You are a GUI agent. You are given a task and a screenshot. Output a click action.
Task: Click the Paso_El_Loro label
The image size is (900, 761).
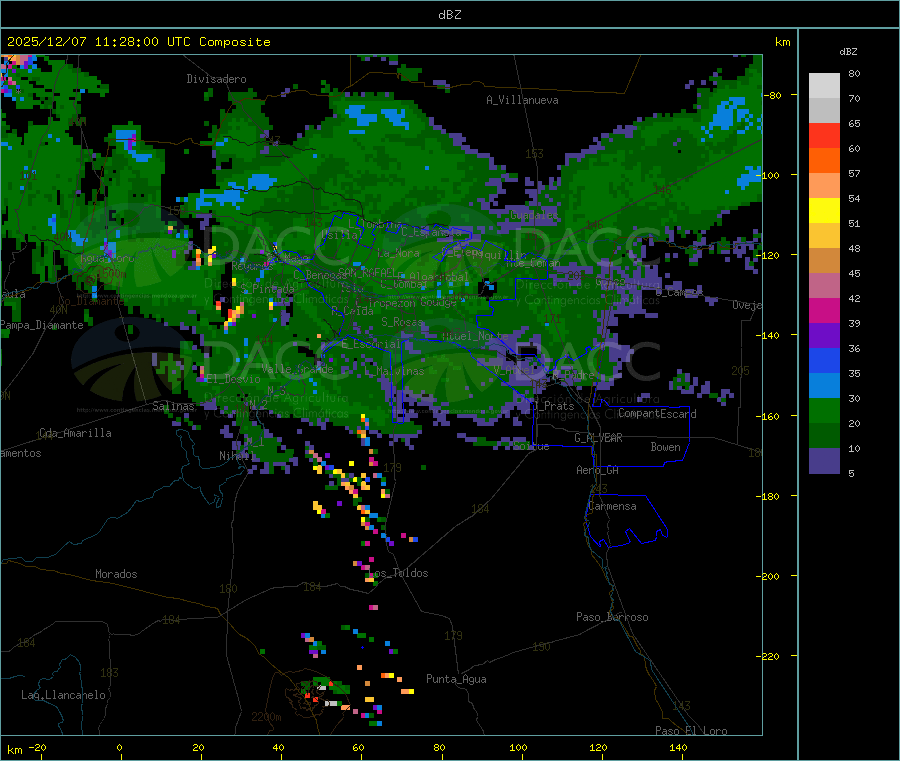pyautogui.click(x=691, y=731)
